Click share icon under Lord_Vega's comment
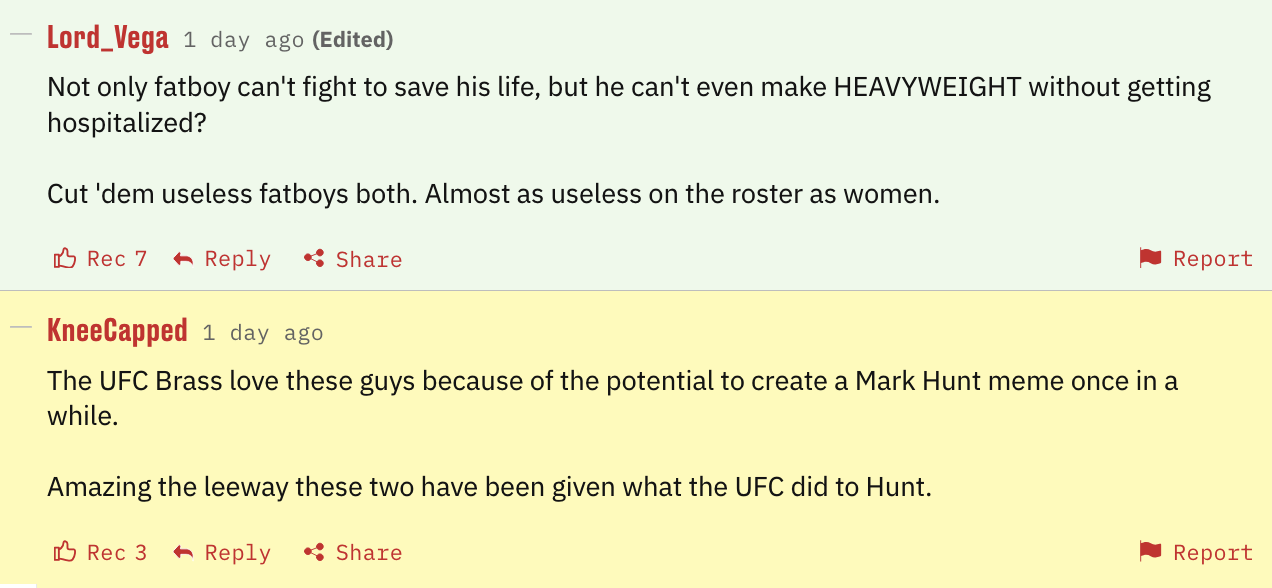Image resolution: width=1272 pixels, height=588 pixels. [x=314, y=259]
